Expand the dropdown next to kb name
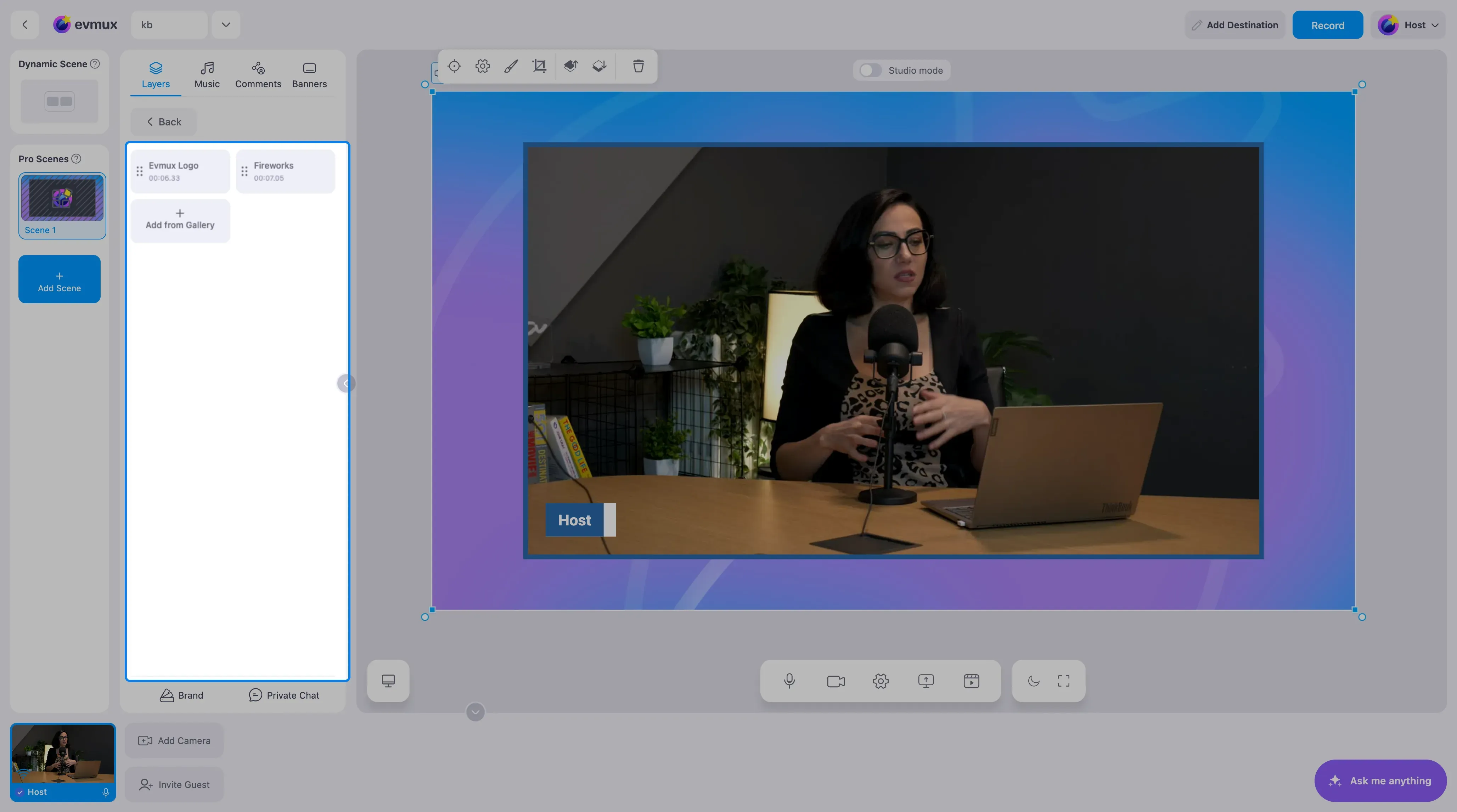 [226, 25]
